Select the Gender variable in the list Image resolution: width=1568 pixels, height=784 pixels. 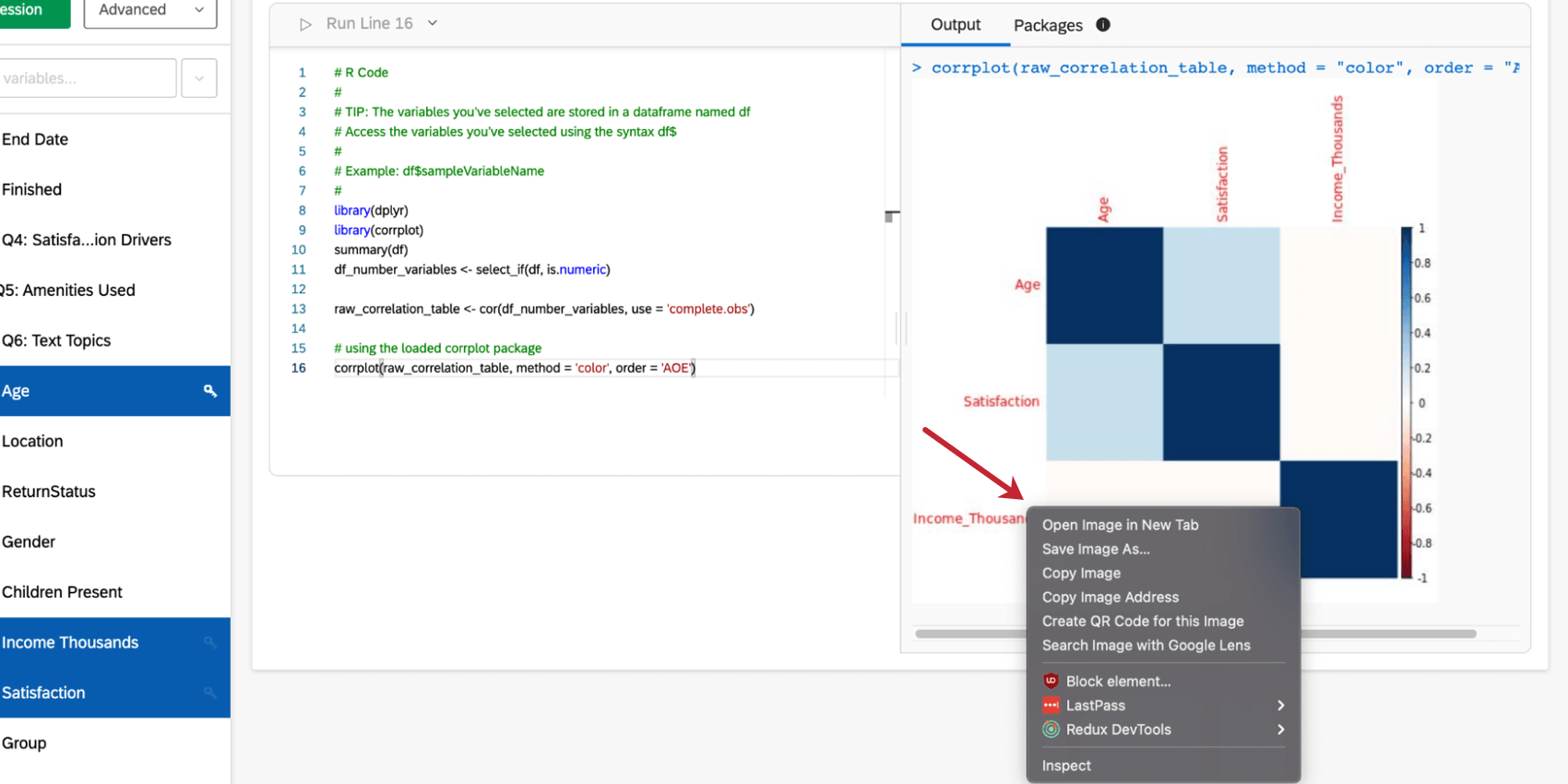click(x=29, y=542)
